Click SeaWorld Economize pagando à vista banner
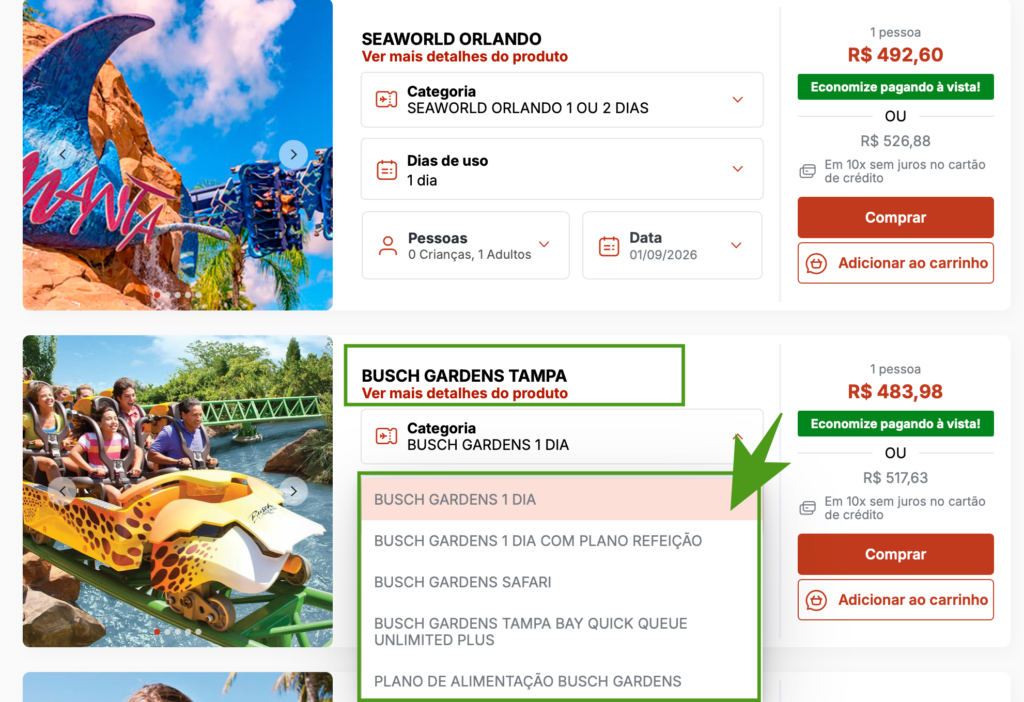This screenshot has width=1024, height=702. point(895,87)
